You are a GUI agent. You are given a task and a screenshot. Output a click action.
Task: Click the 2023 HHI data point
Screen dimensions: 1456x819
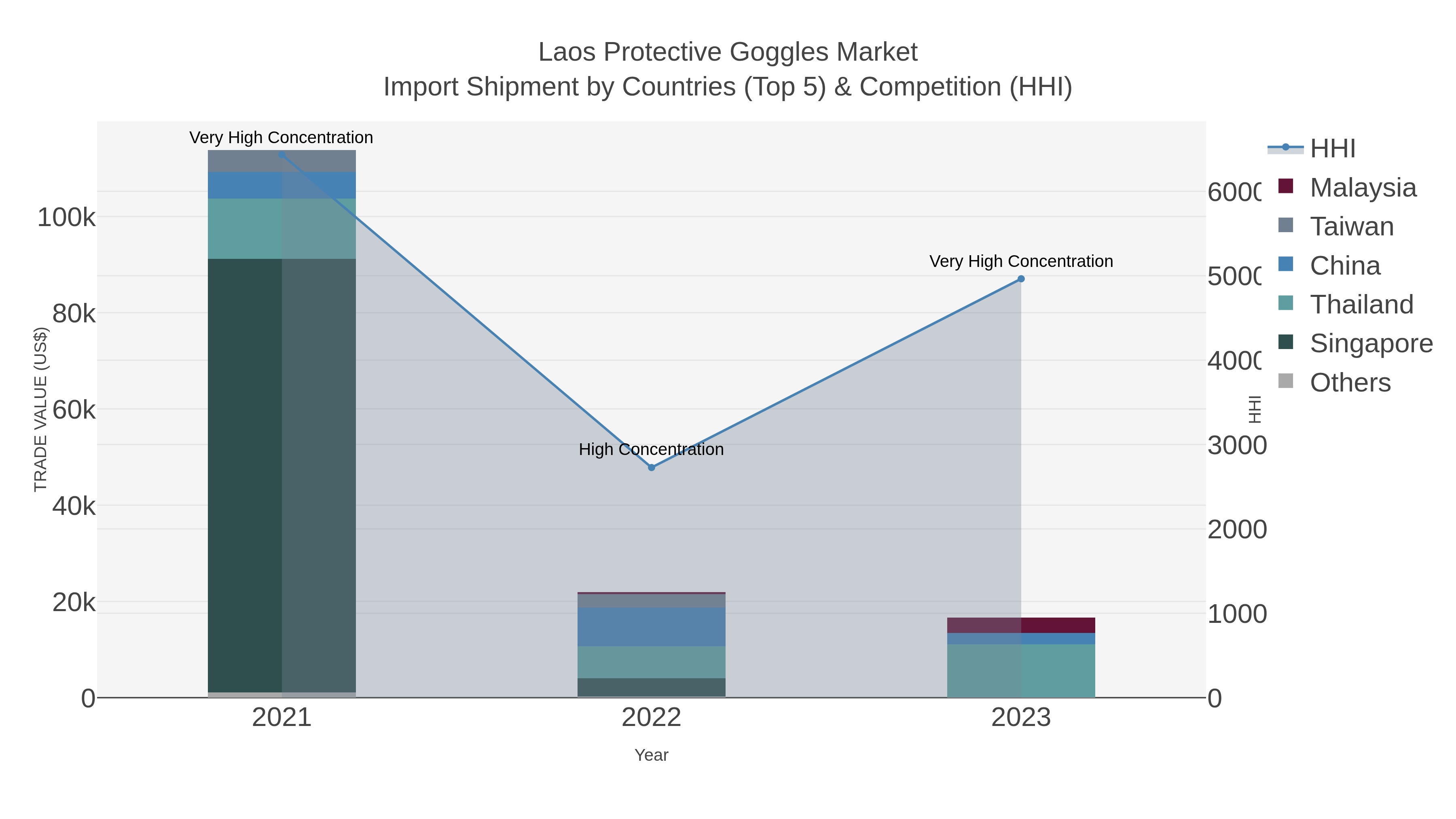point(1021,279)
